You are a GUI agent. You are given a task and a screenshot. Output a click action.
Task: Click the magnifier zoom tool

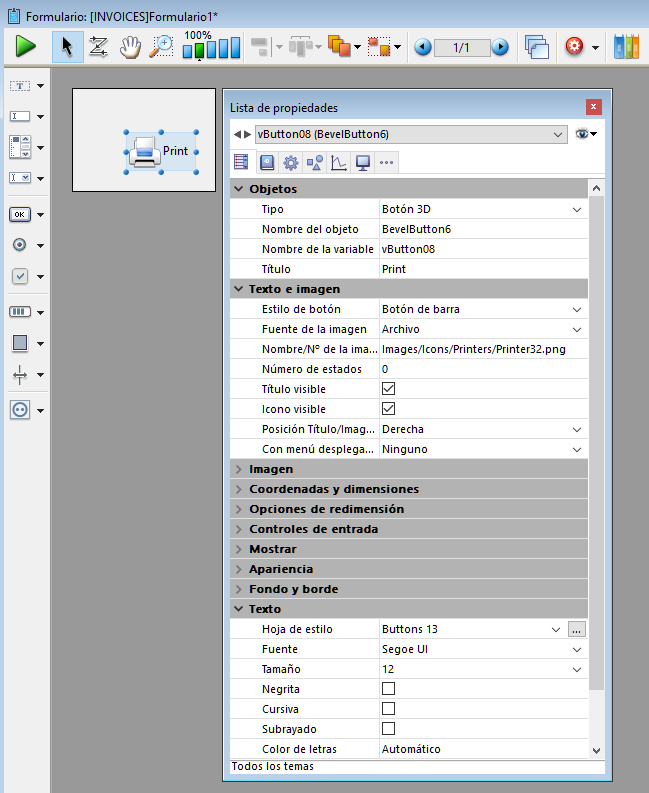click(x=161, y=46)
